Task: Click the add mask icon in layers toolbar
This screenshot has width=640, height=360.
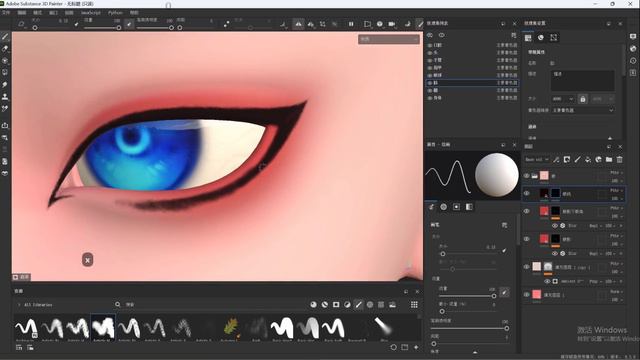Action: (567, 160)
